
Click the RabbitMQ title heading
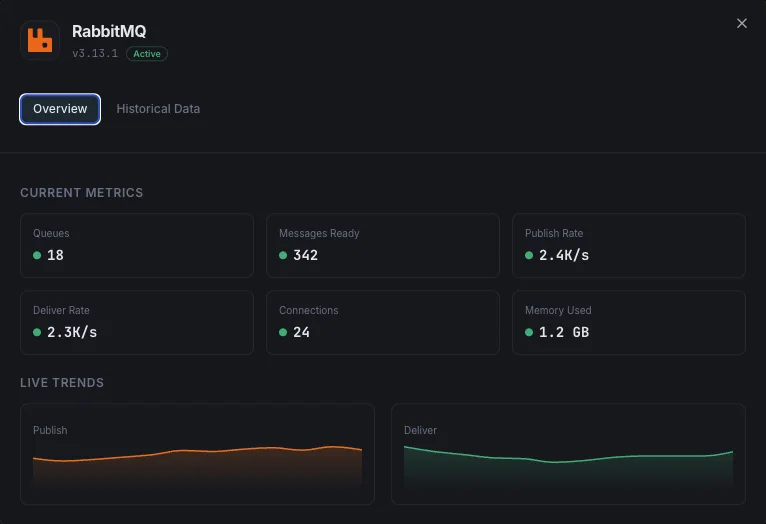pyautogui.click(x=109, y=31)
